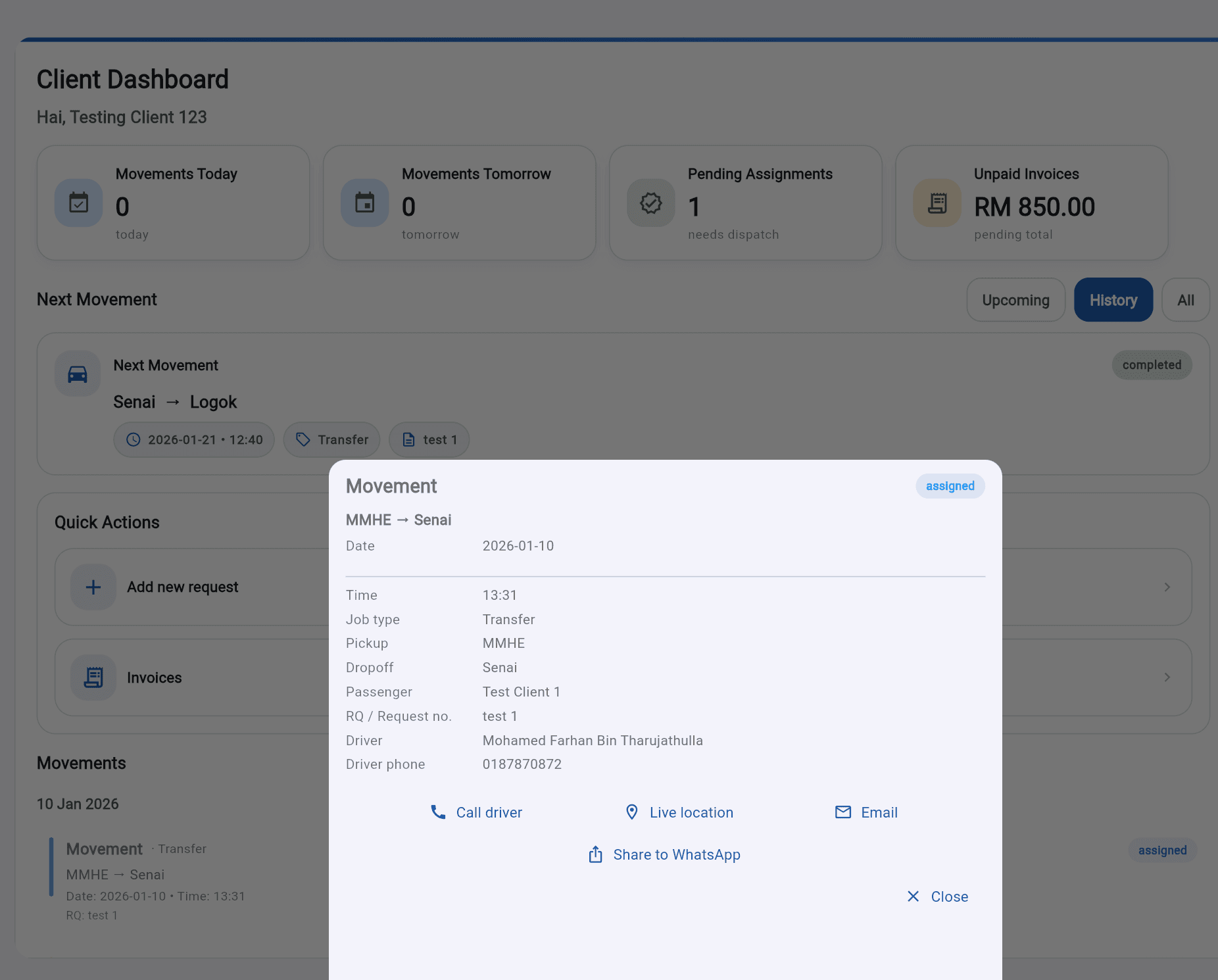This screenshot has width=1218, height=980.
Task: Click the share icon for Share to WhatsApp
Action: click(596, 854)
